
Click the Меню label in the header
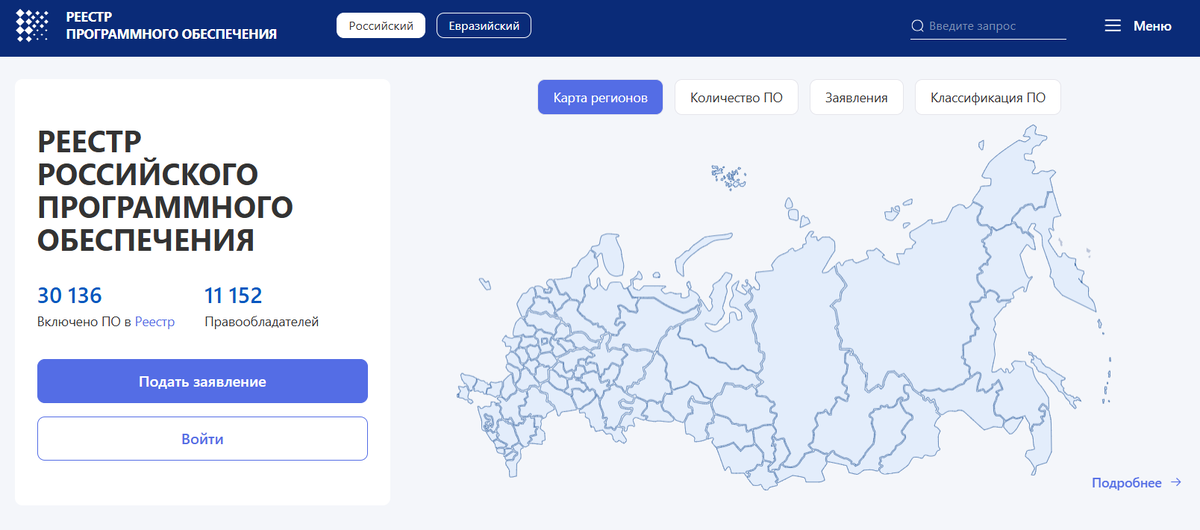click(x=1152, y=27)
